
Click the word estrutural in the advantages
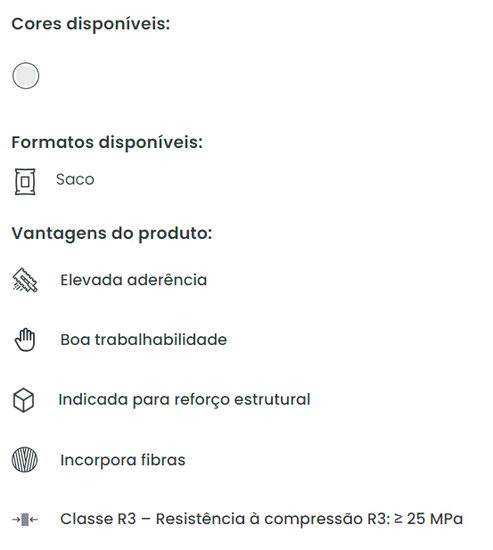(272, 400)
